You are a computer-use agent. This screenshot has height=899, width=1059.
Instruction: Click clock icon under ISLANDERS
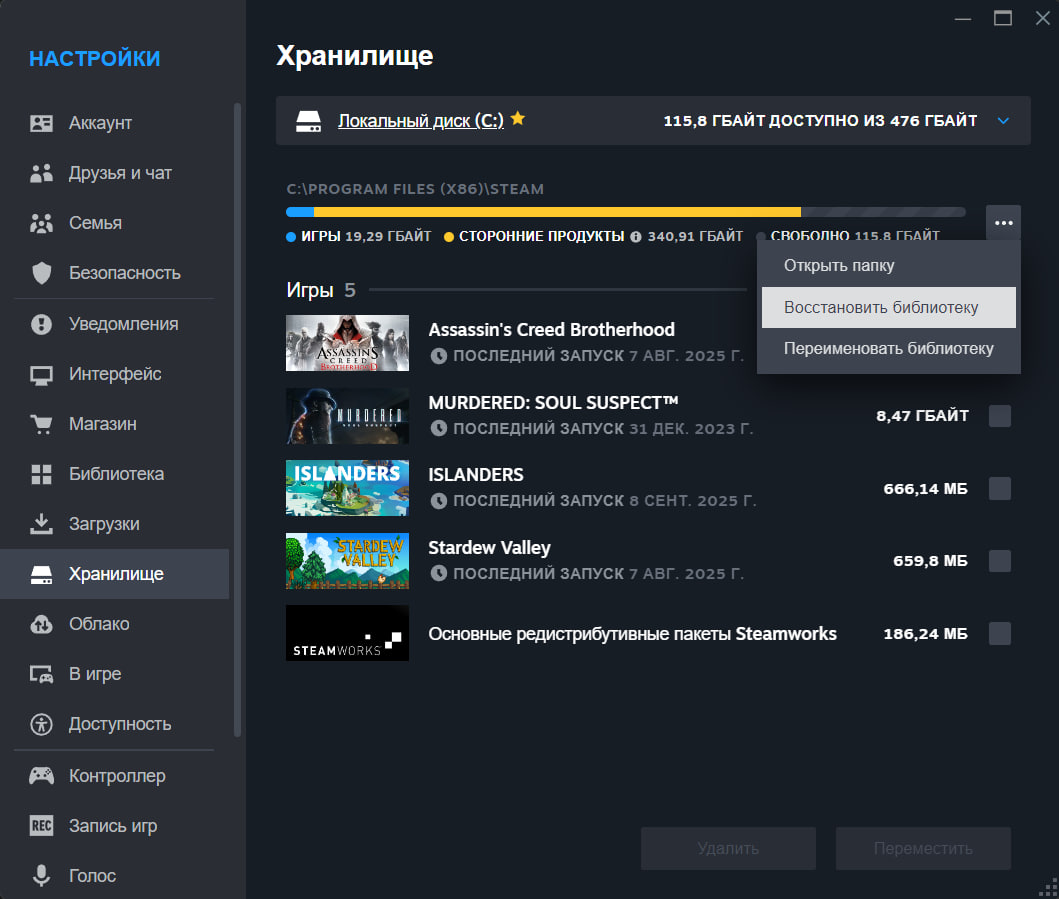point(439,500)
